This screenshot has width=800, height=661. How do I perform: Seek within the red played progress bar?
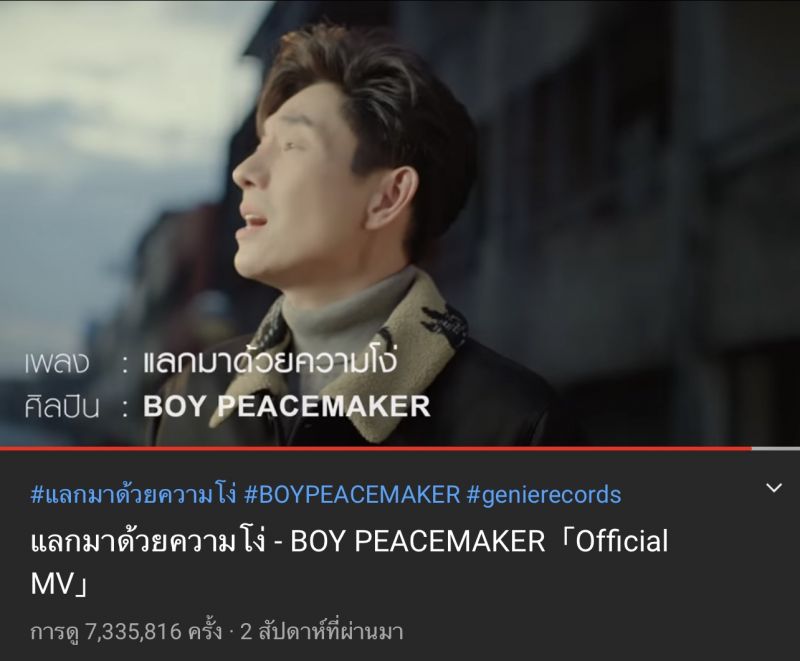pyautogui.click(x=376, y=449)
